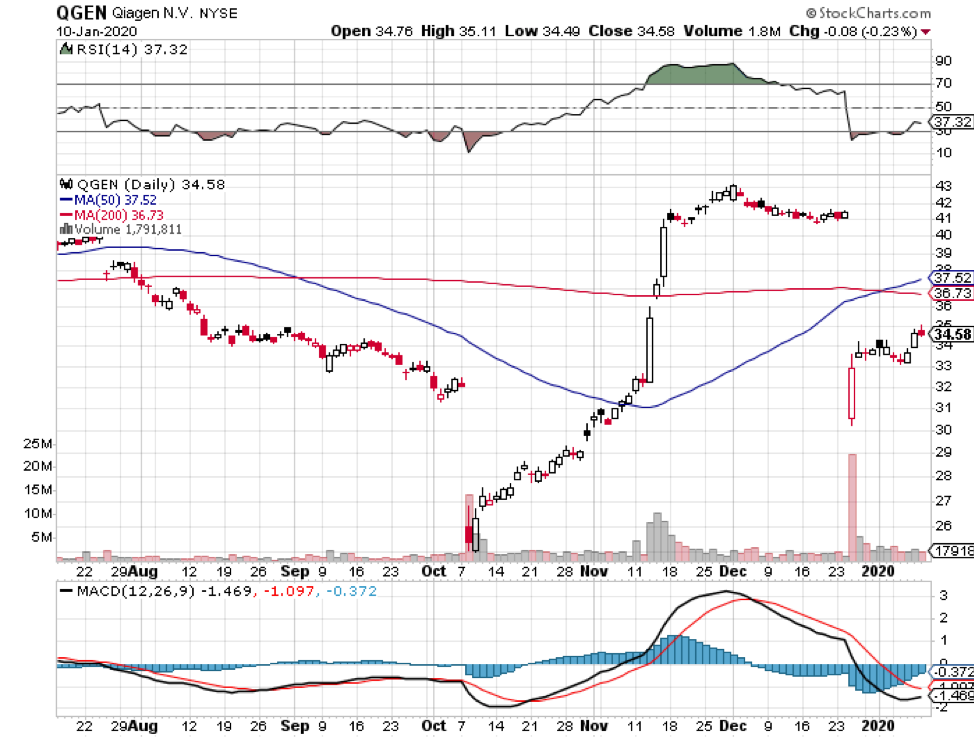Viewport: 974px width, 737px height.
Task: Click the 37.32 RSI value tag on right axis
Action: click(x=952, y=122)
